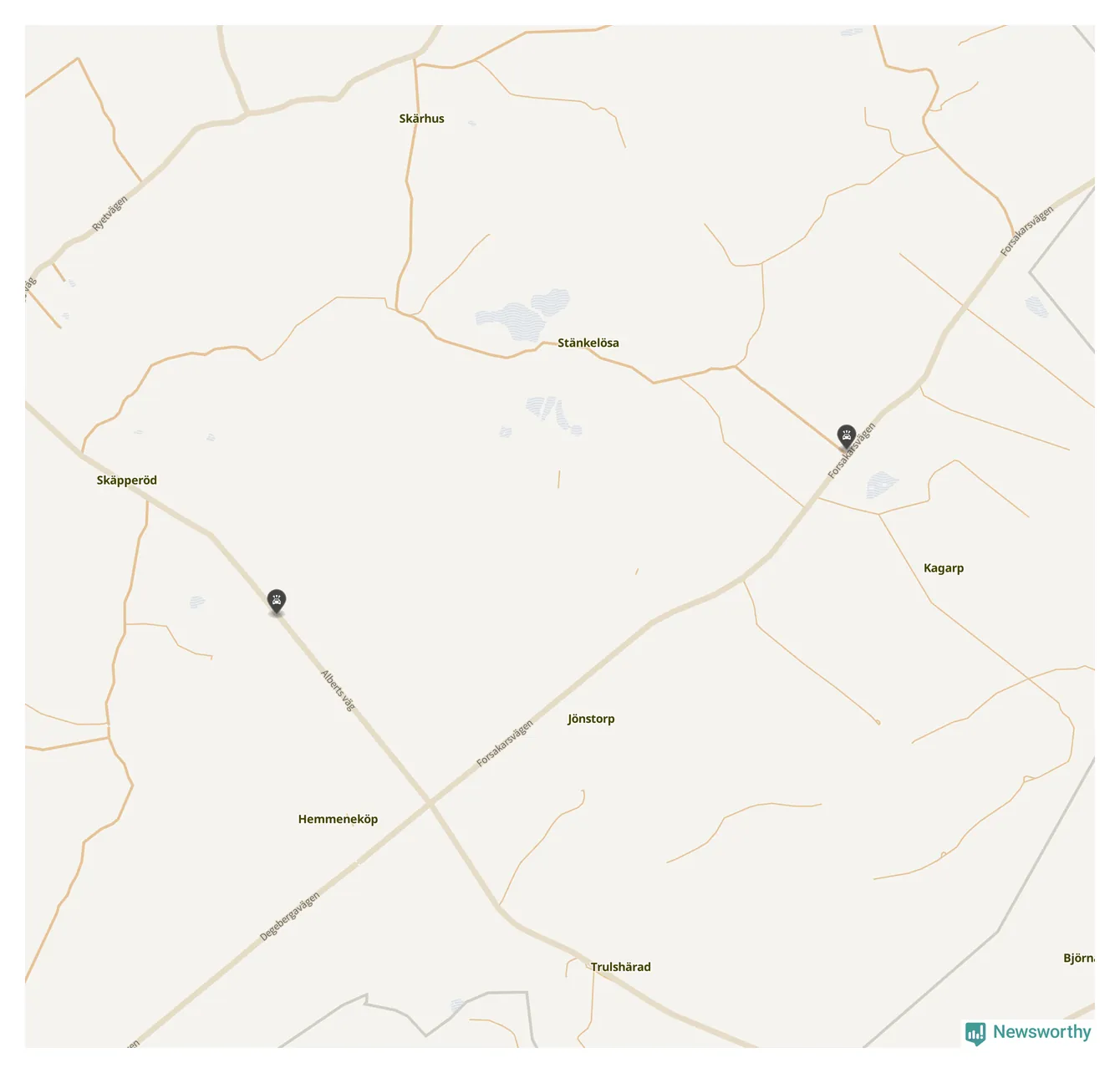Click the Forsakarsvägen label at top right
This screenshot has width=1120, height=1073.
[x=1027, y=231]
